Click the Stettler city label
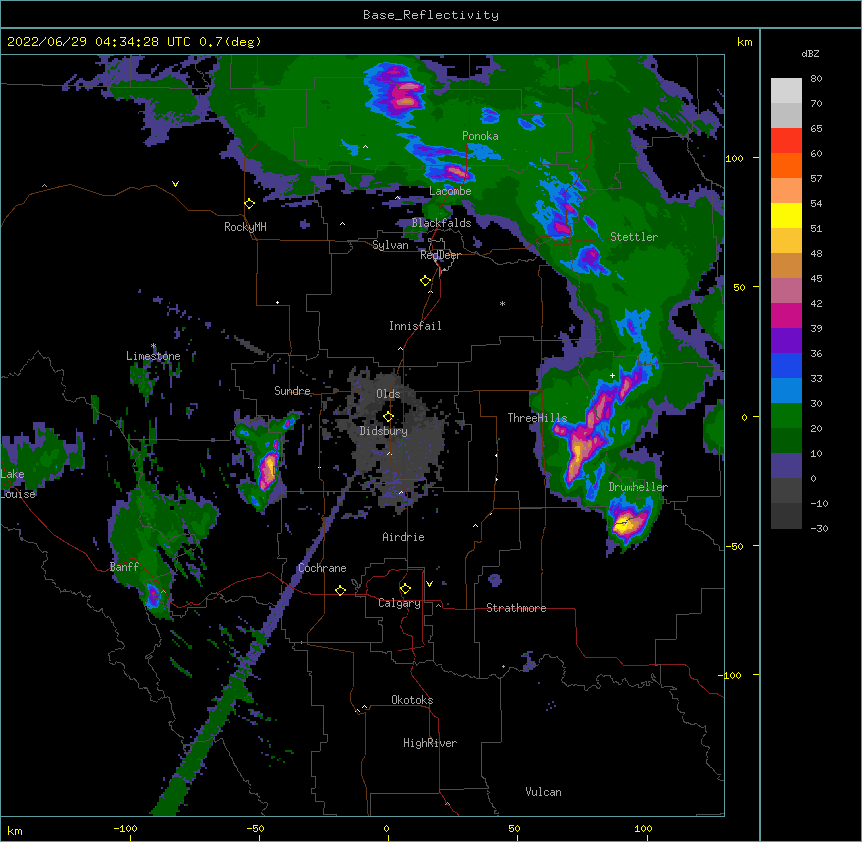 (634, 237)
